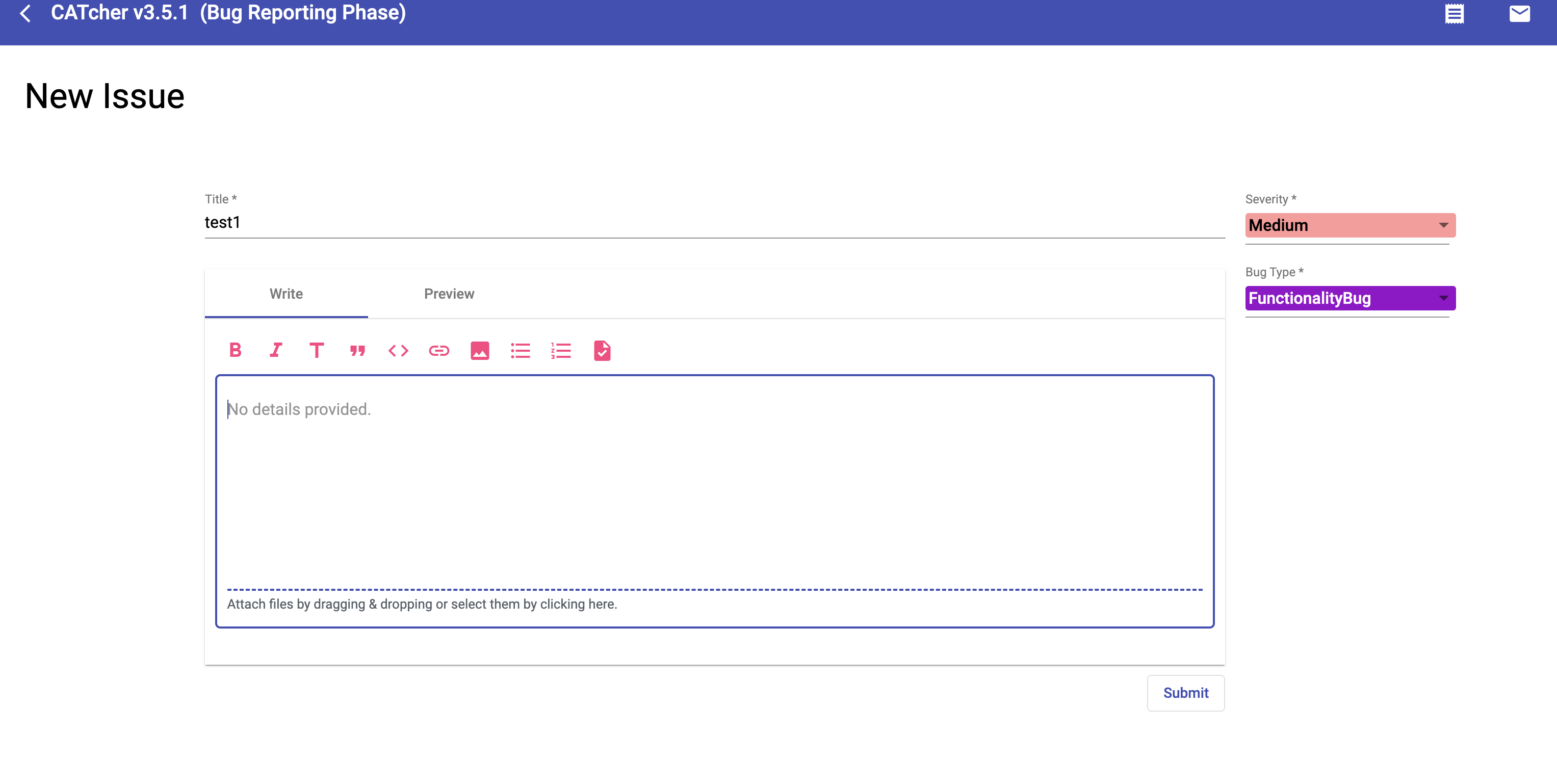
Task: Create a numbered list
Action: coord(561,351)
